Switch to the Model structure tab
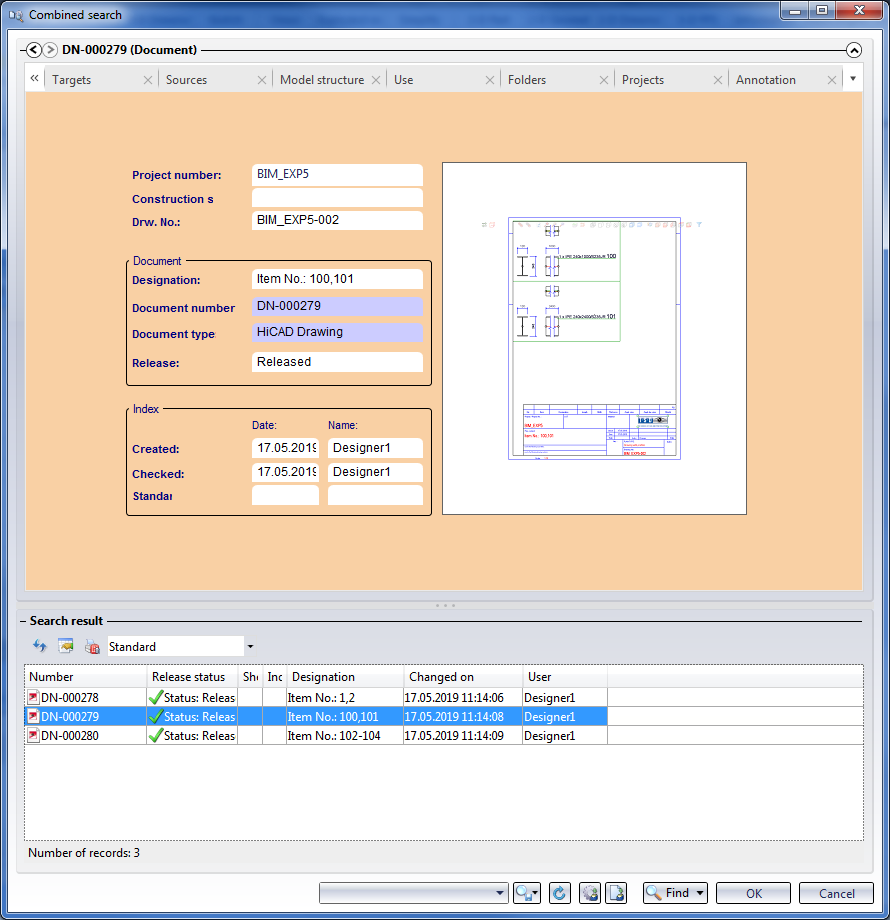The height and width of the screenshot is (920, 890). (321, 80)
